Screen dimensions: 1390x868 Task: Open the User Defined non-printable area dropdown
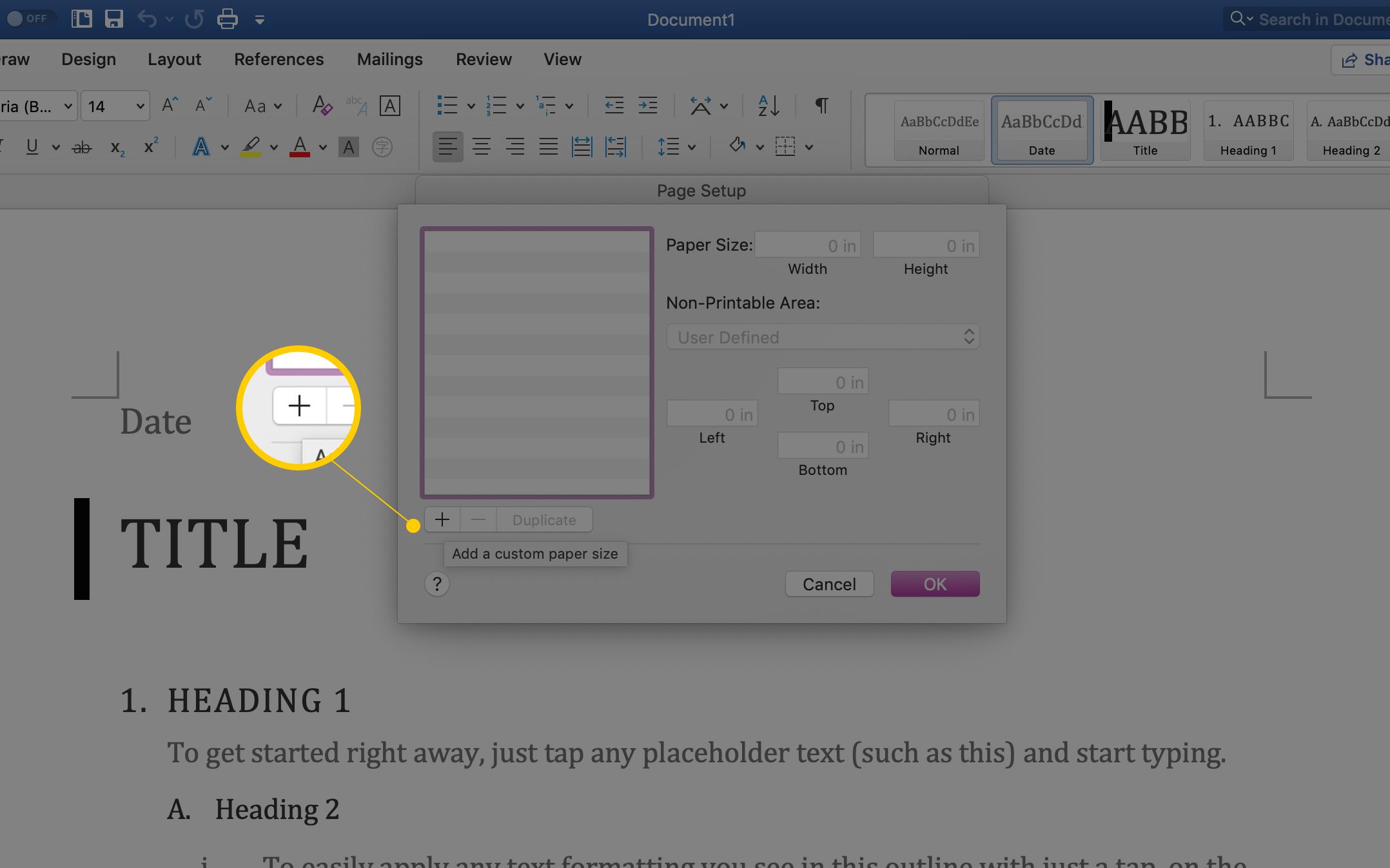coord(823,337)
